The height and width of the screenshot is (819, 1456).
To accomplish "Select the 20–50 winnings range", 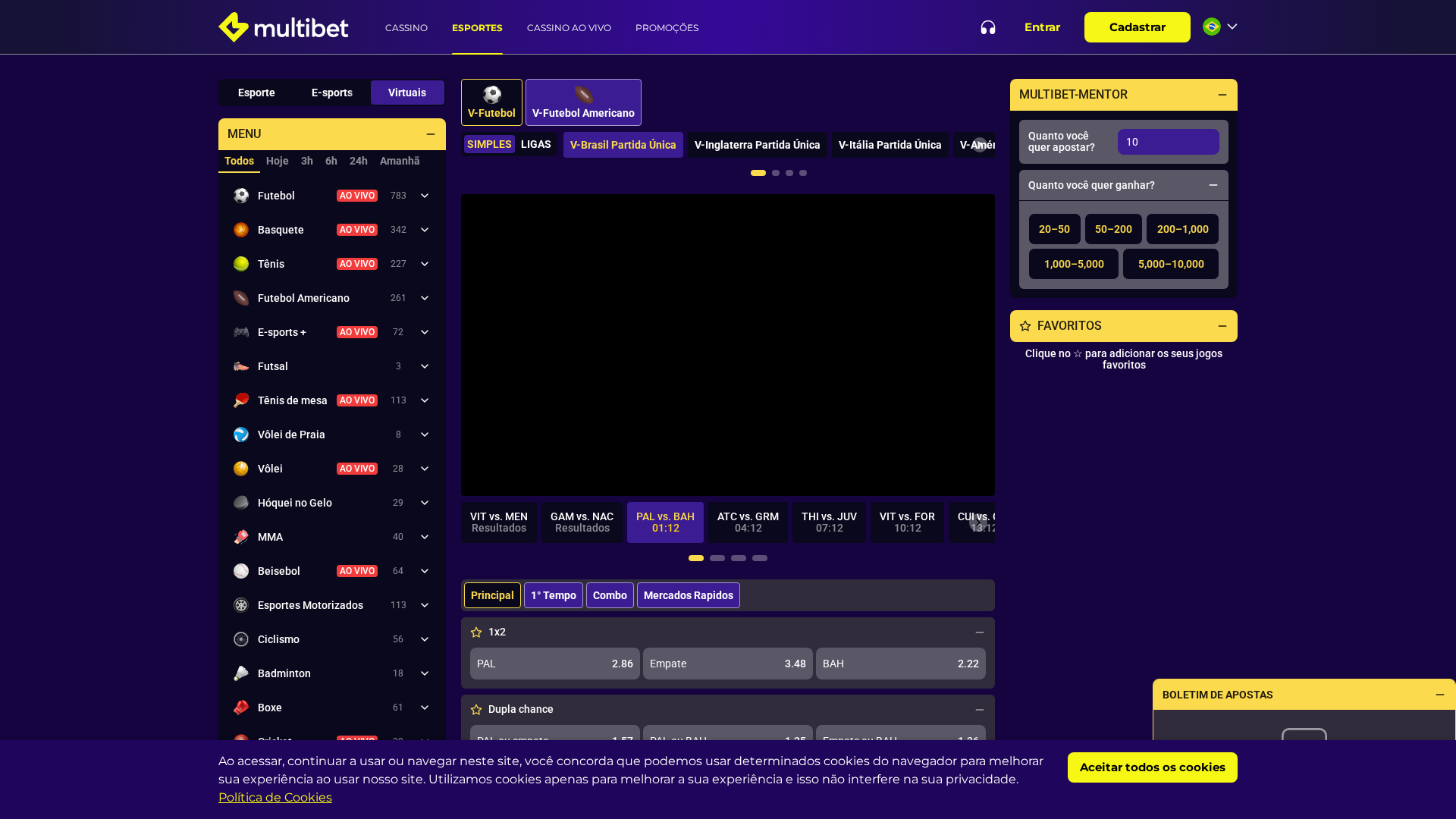I will 1054,229.
